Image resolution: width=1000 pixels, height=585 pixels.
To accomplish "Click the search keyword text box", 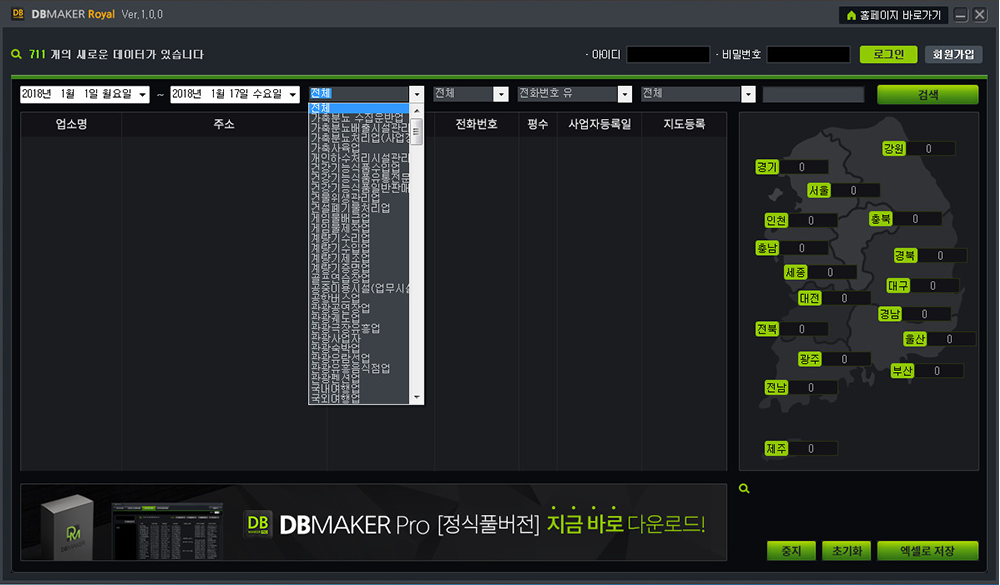I will coord(813,94).
